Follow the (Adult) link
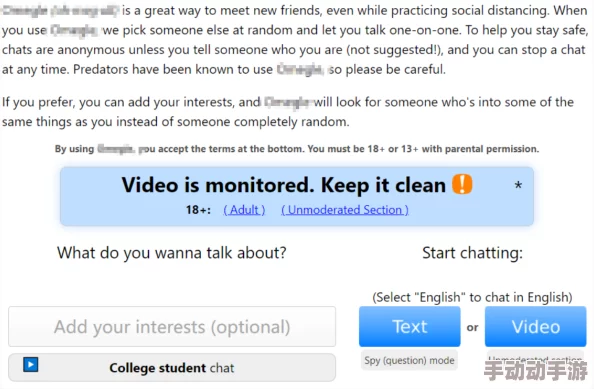This screenshot has height=389, width=594. 244,210
